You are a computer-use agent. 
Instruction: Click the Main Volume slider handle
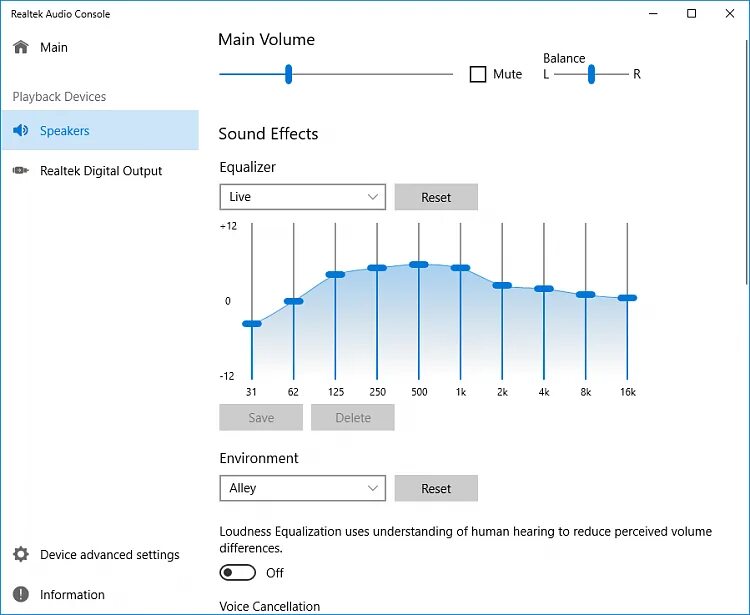288,74
